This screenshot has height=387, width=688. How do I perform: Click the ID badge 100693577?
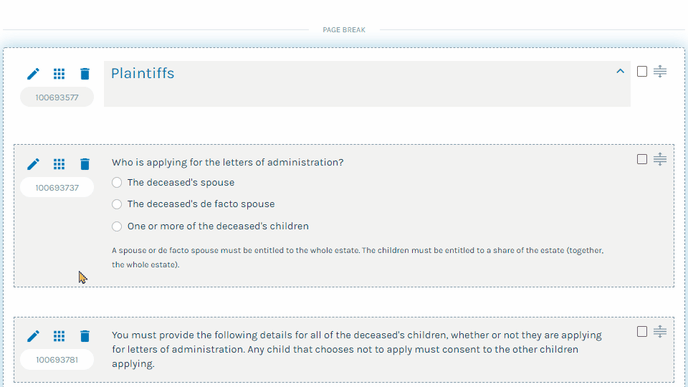(x=57, y=97)
